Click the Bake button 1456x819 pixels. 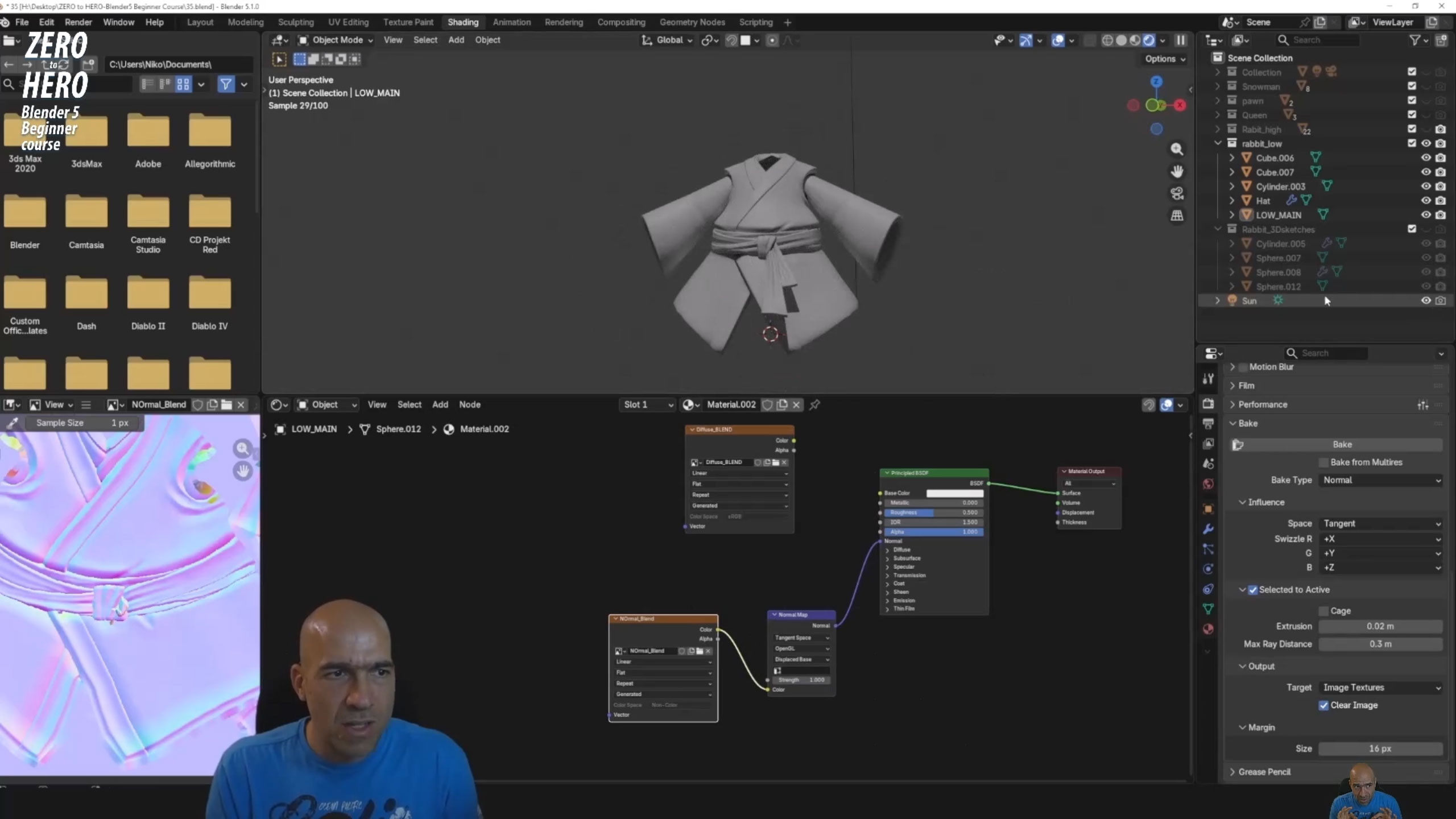tap(1342, 444)
